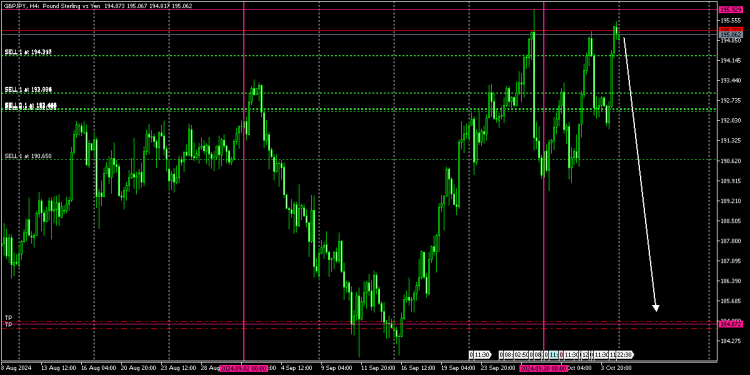Click the pink 184.872 price tag
The width and height of the screenshot is (750, 375).
tap(730, 324)
